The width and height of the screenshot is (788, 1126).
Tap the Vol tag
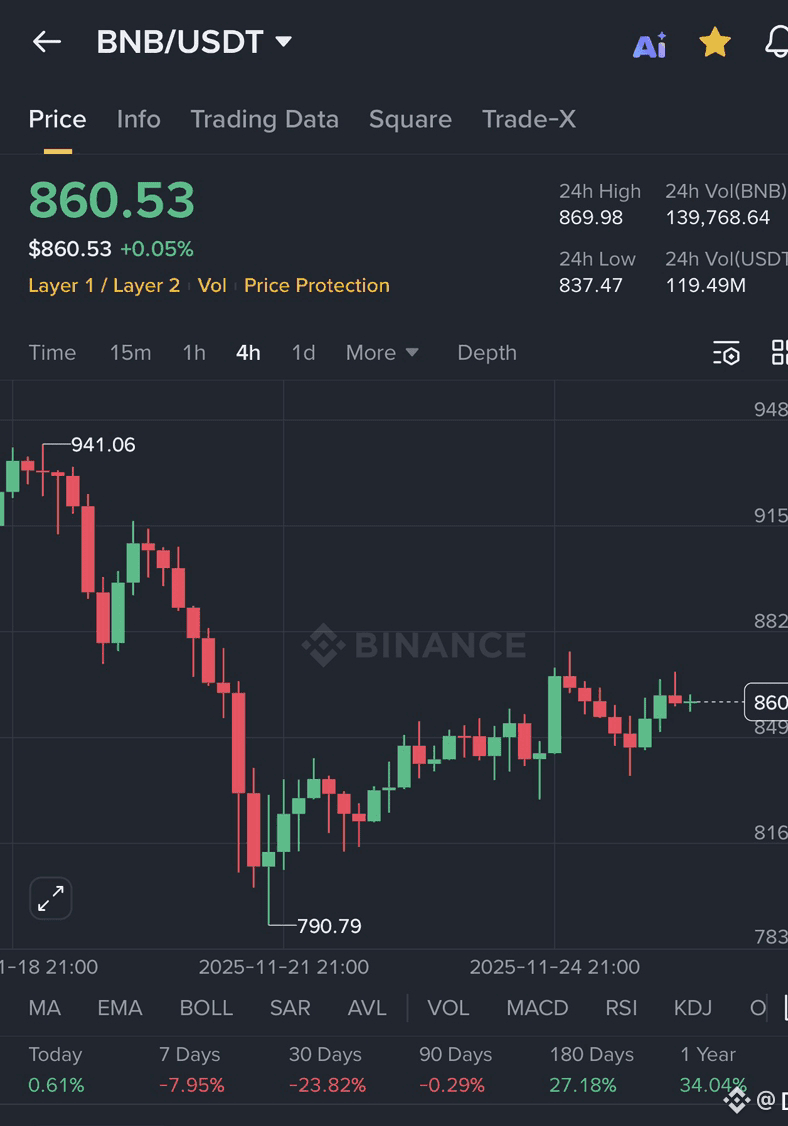pos(212,285)
